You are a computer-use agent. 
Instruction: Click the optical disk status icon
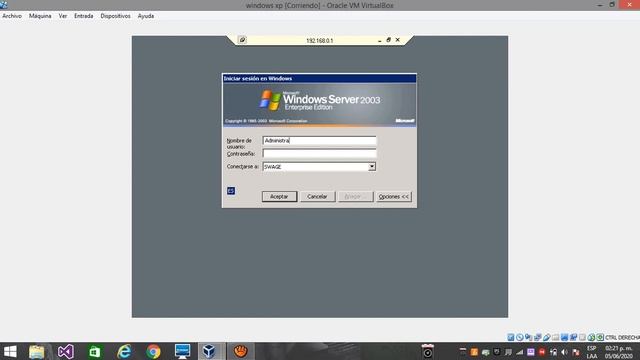pyautogui.click(x=520, y=337)
